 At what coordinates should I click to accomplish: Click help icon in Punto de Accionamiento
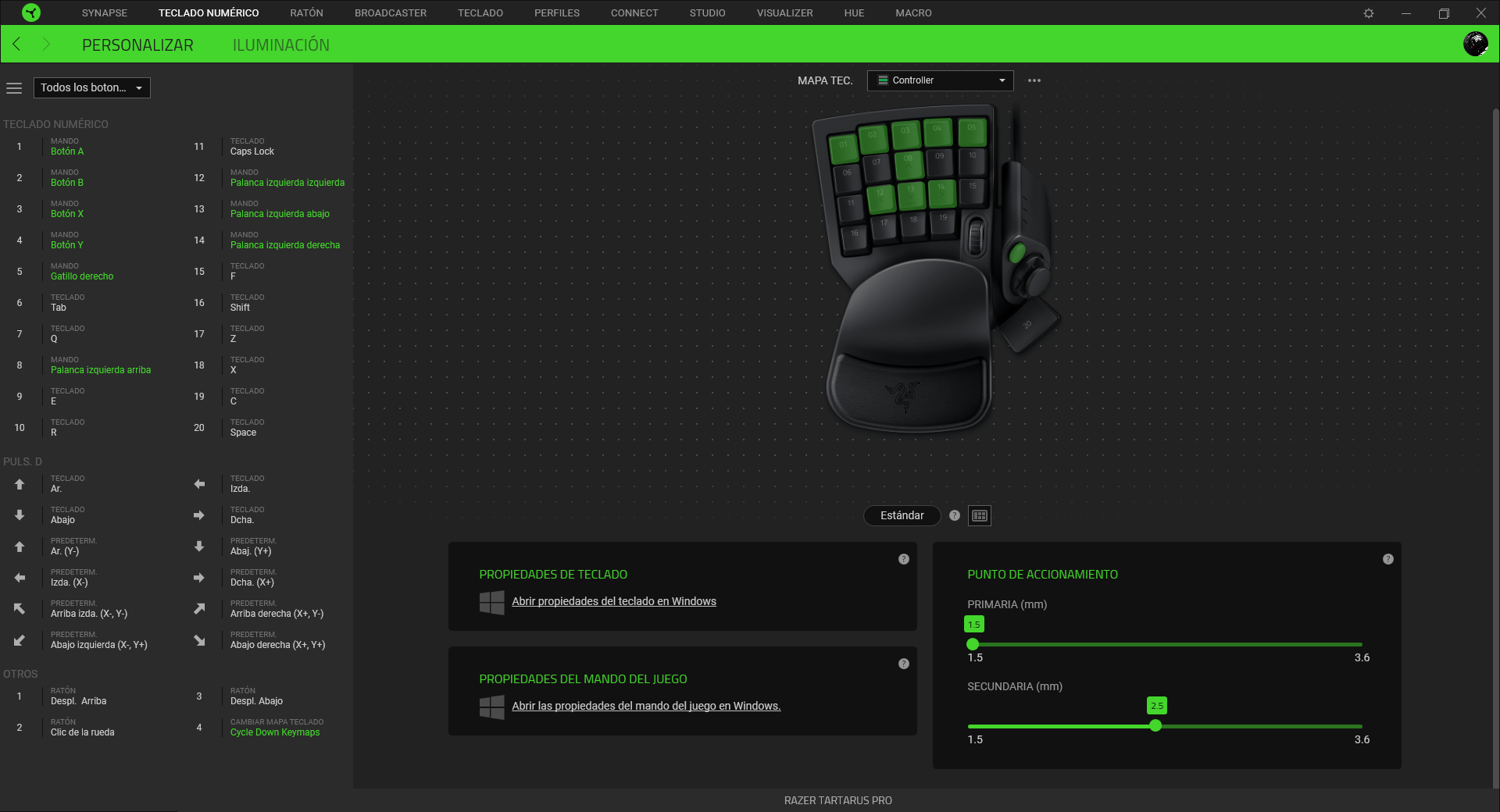[1388, 559]
